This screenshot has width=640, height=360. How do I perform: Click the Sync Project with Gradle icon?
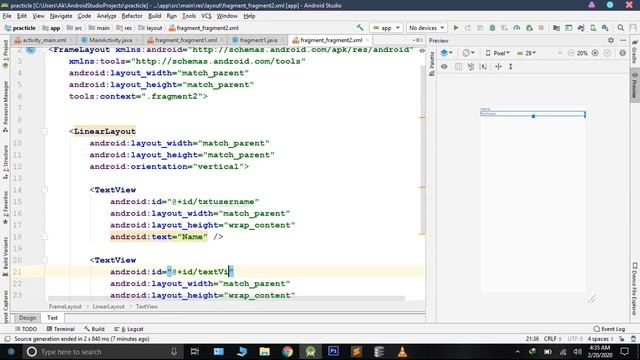point(581,28)
